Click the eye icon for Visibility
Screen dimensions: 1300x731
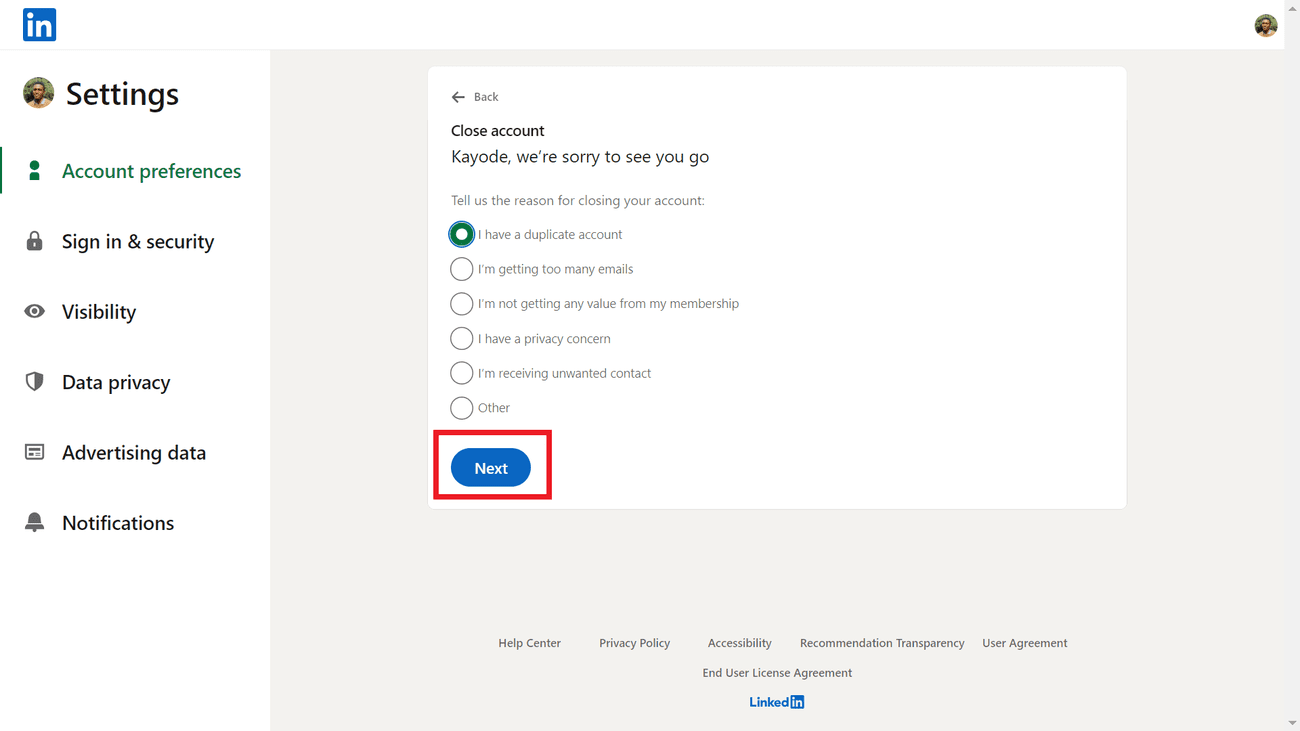pos(35,311)
